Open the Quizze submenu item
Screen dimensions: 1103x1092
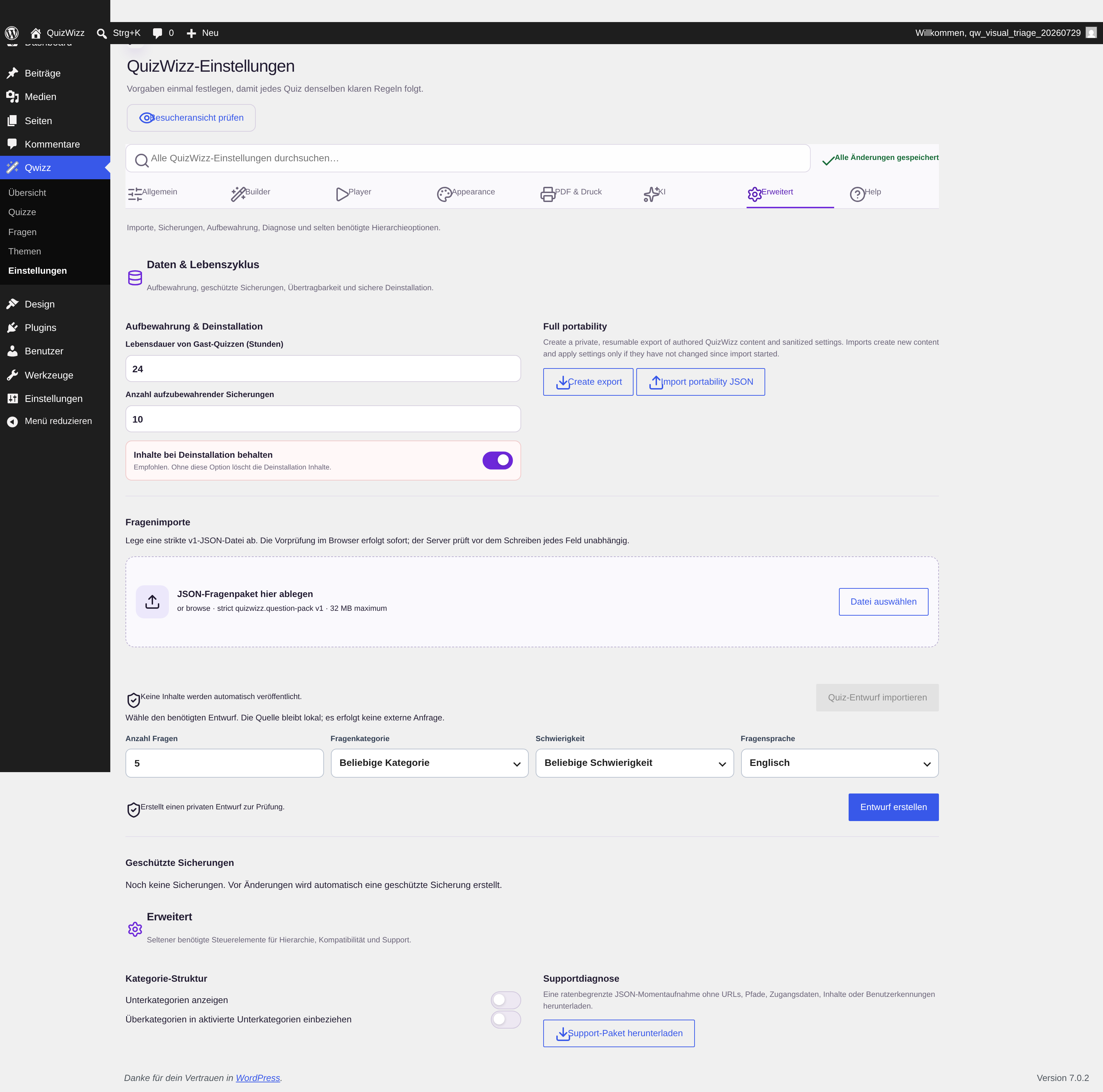pyautogui.click(x=22, y=212)
